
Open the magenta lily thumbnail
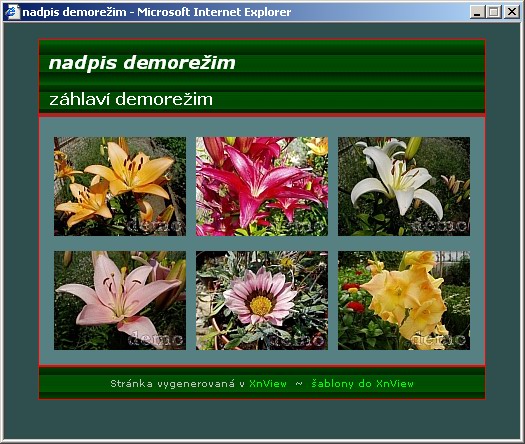[262, 187]
